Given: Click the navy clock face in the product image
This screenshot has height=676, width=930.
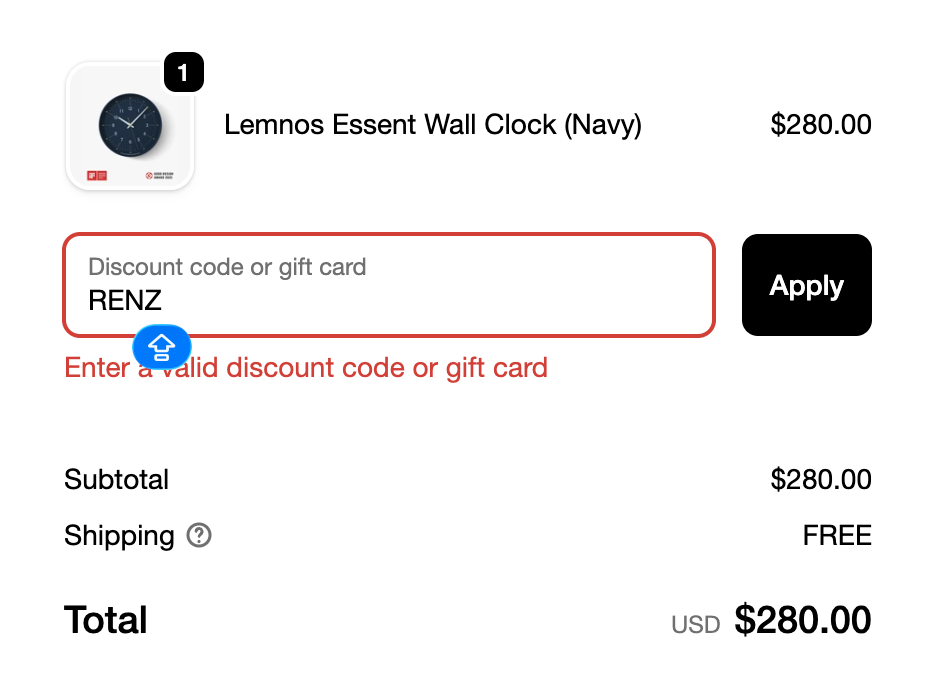Looking at the screenshot, I should point(130,125).
